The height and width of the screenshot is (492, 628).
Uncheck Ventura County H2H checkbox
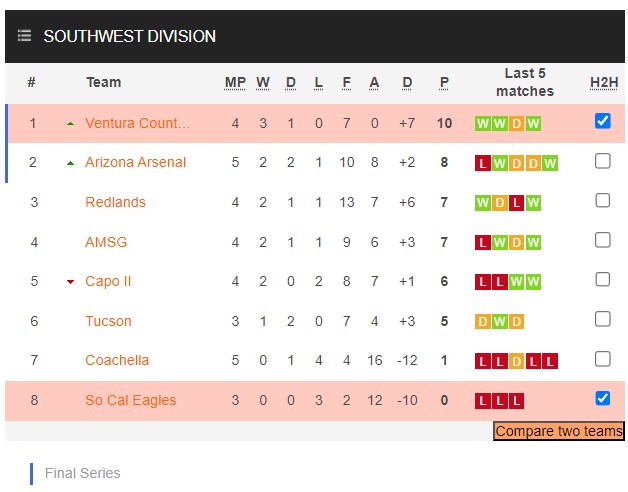click(x=602, y=121)
